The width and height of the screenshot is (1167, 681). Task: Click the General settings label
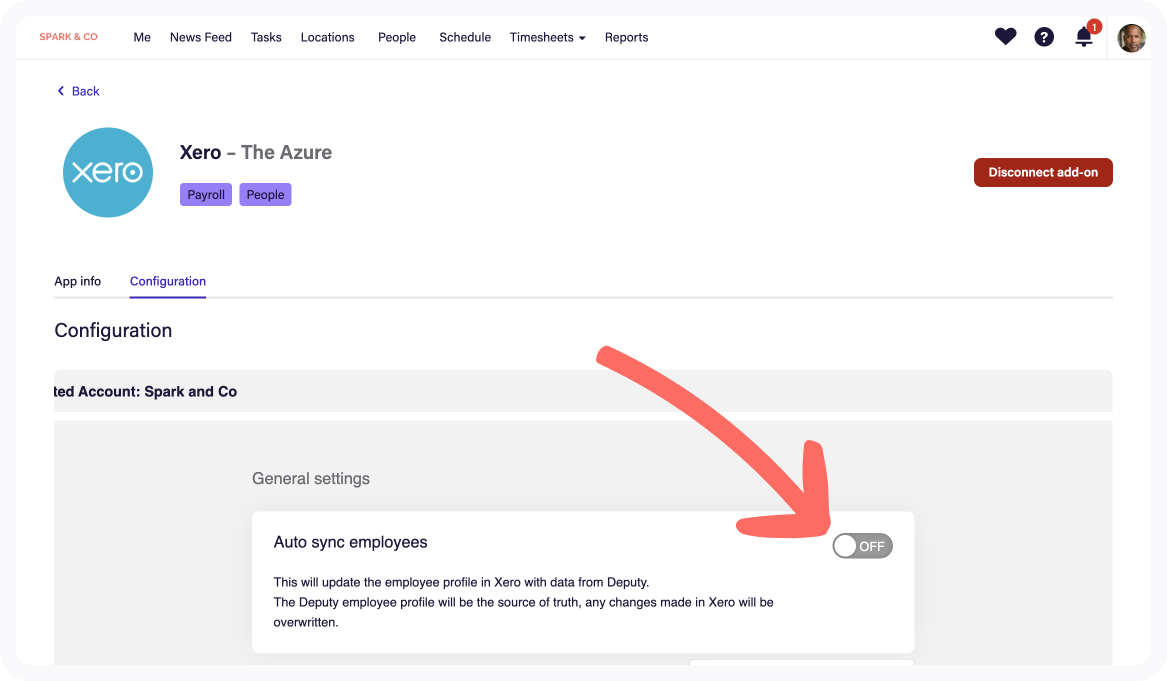point(311,479)
